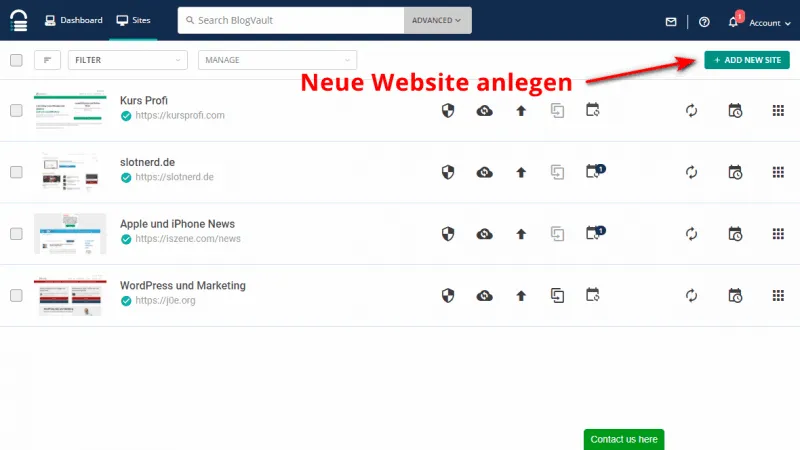Check the Apple und iPhone News checkbox
Viewport: 800px width, 450px height.
click(16, 234)
